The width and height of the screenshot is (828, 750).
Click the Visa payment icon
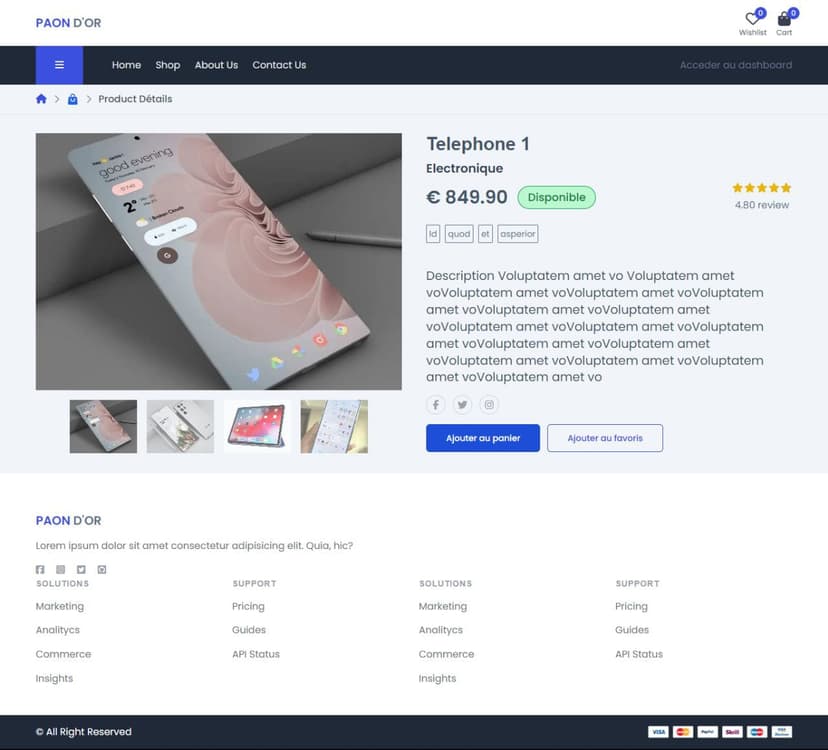657,732
